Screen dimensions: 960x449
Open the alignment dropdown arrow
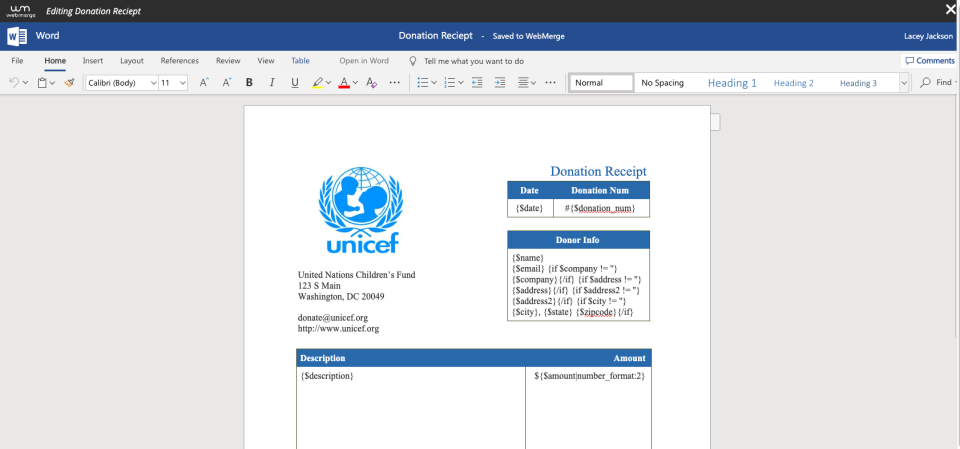pos(533,83)
